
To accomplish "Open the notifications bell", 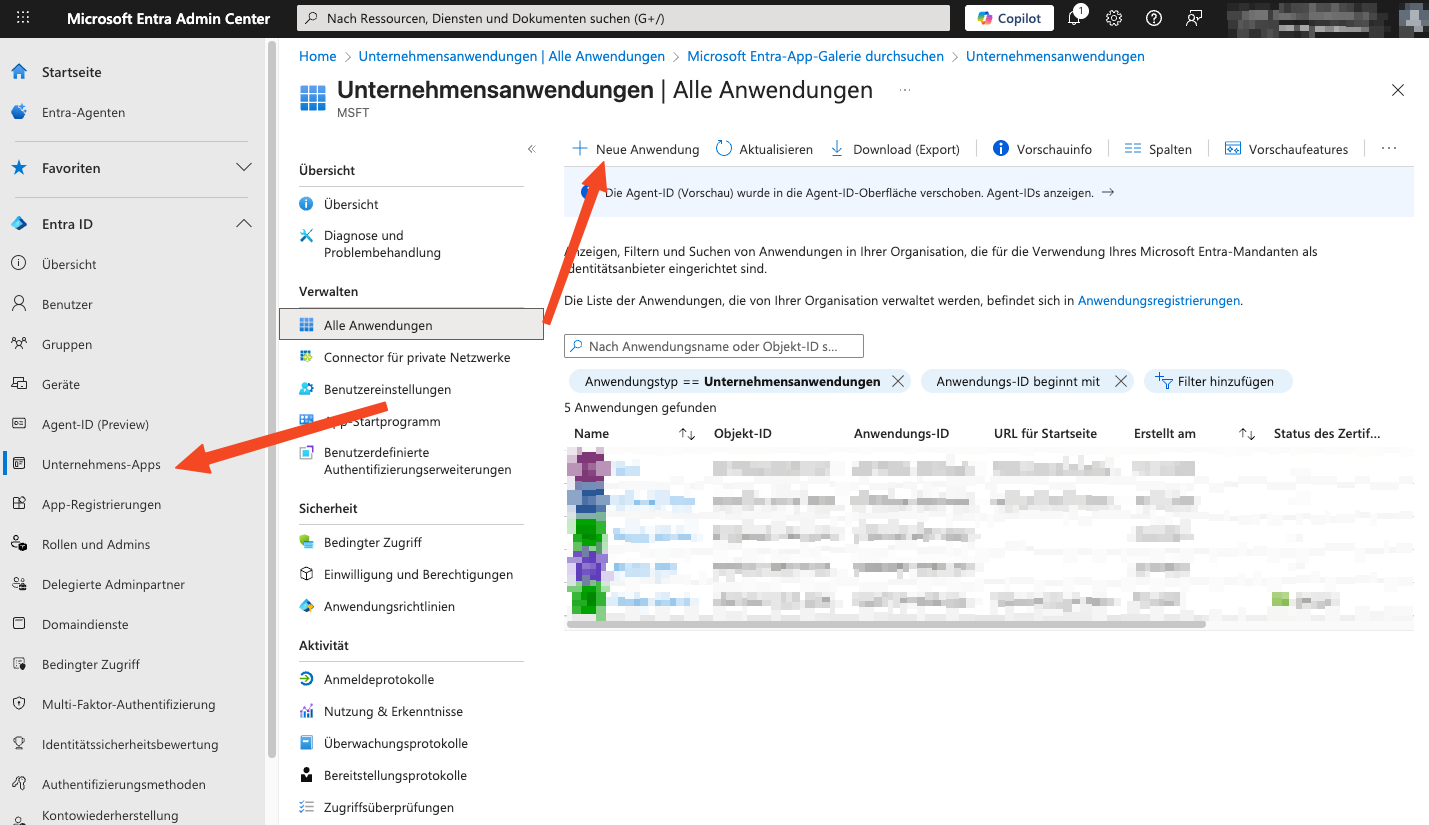I will point(1073,18).
